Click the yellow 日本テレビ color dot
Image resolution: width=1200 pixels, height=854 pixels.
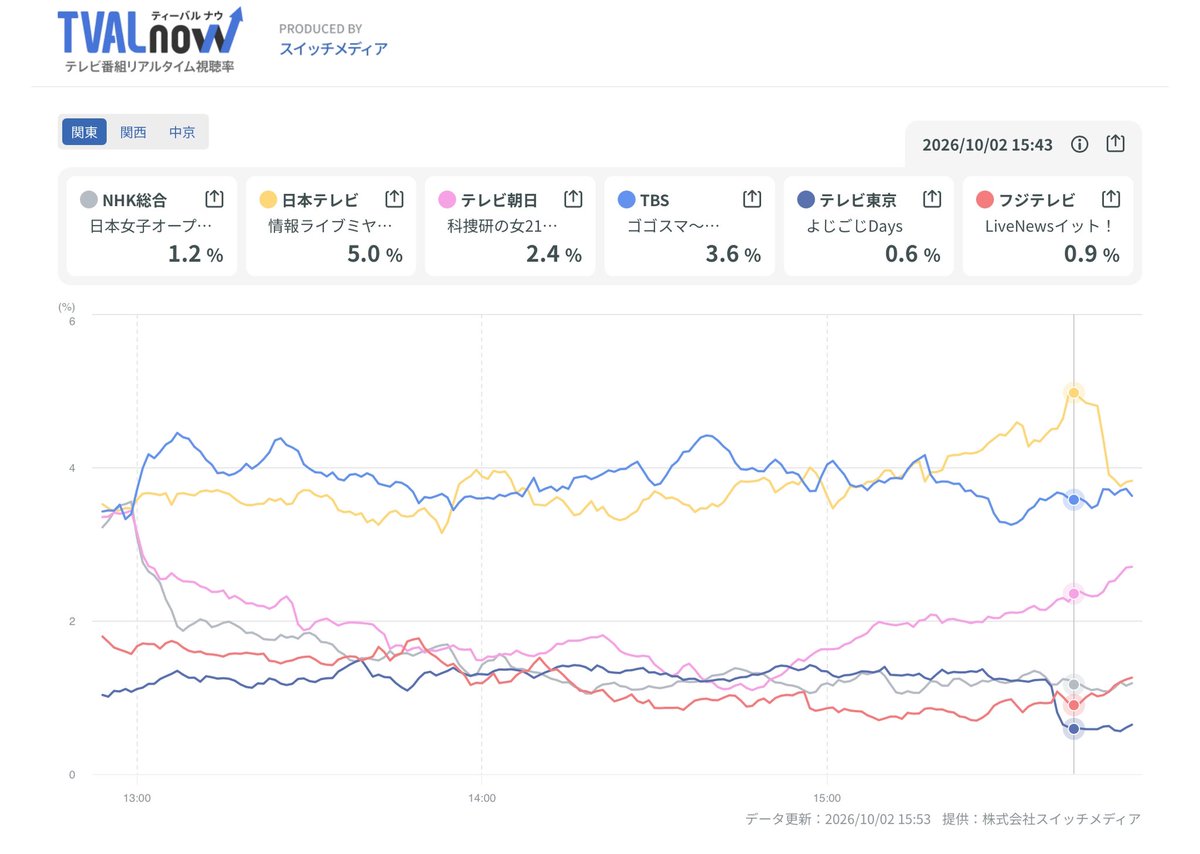(268, 200)
